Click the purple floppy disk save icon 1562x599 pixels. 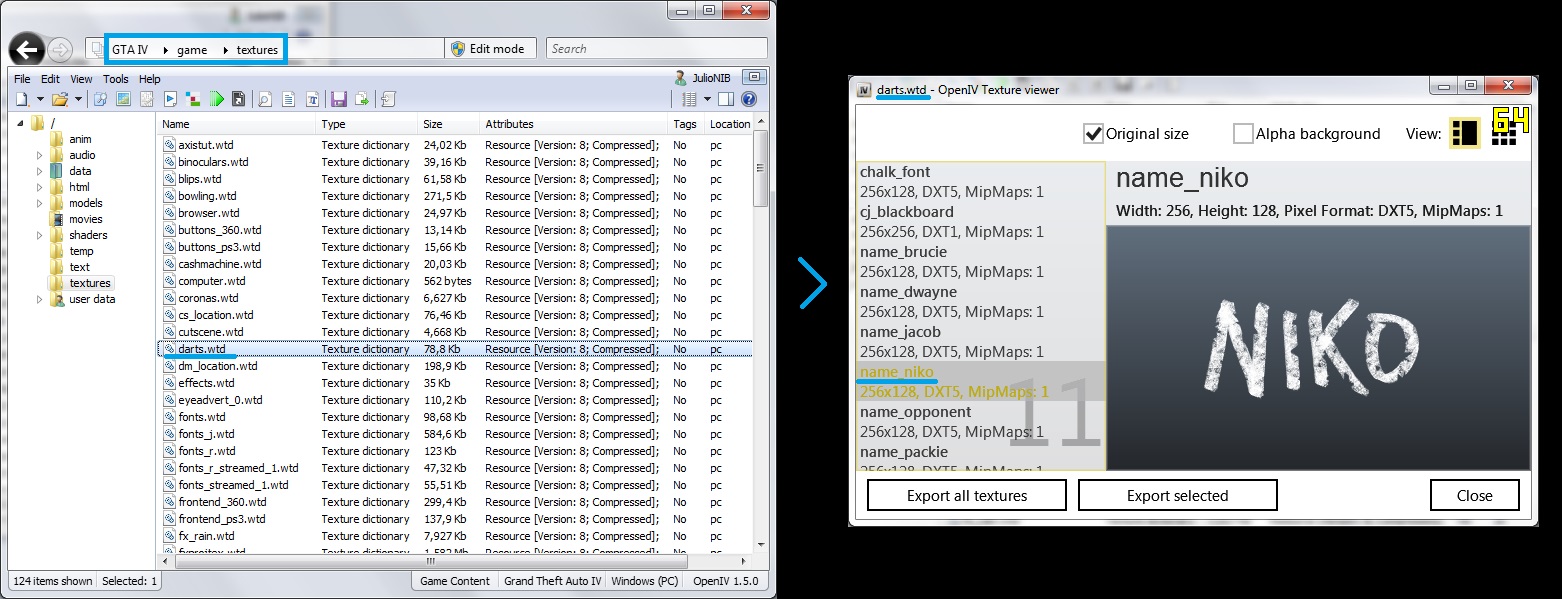(x=339, y=99)
